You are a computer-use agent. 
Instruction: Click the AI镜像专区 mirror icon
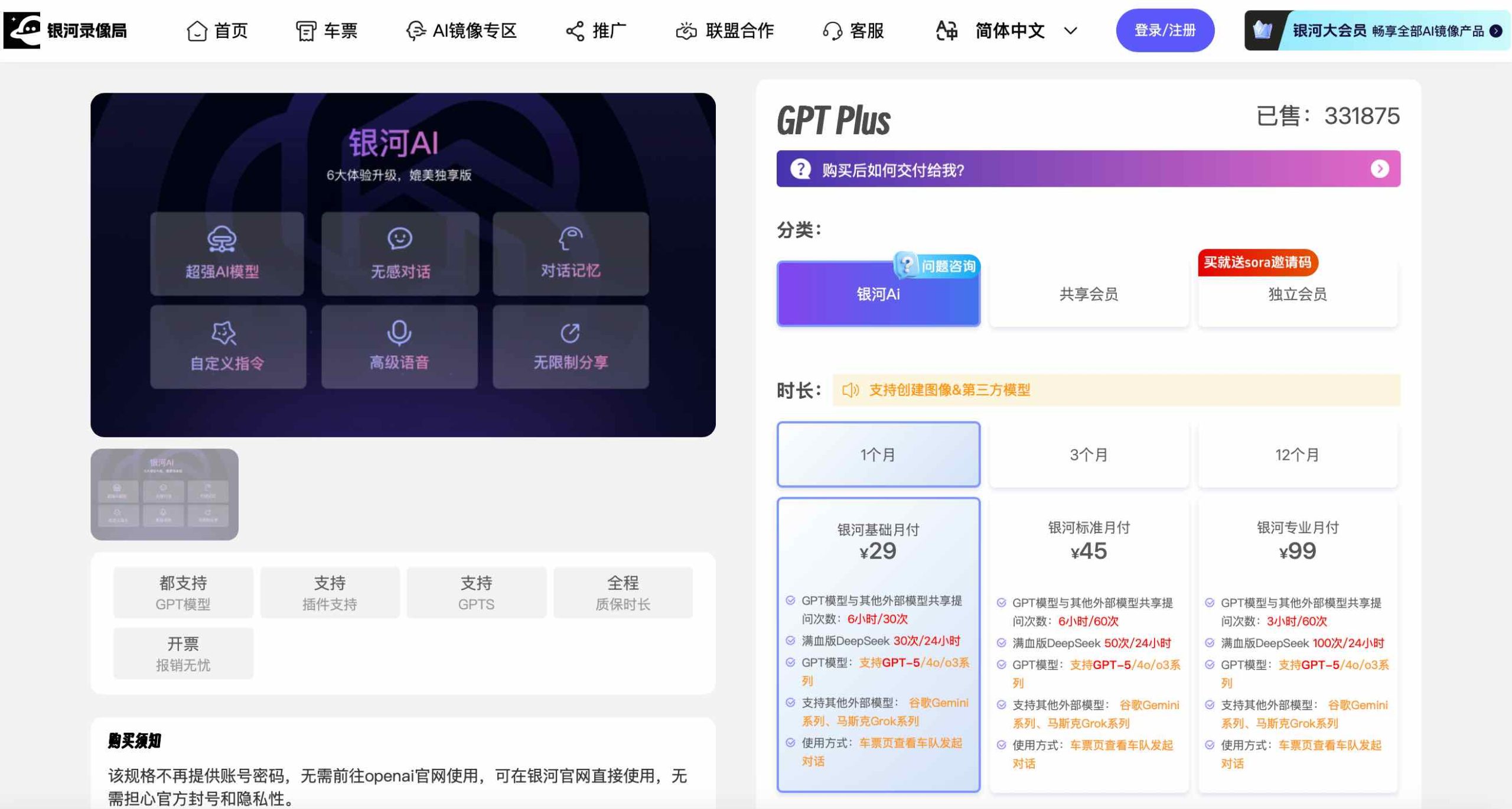pos(416,31)
